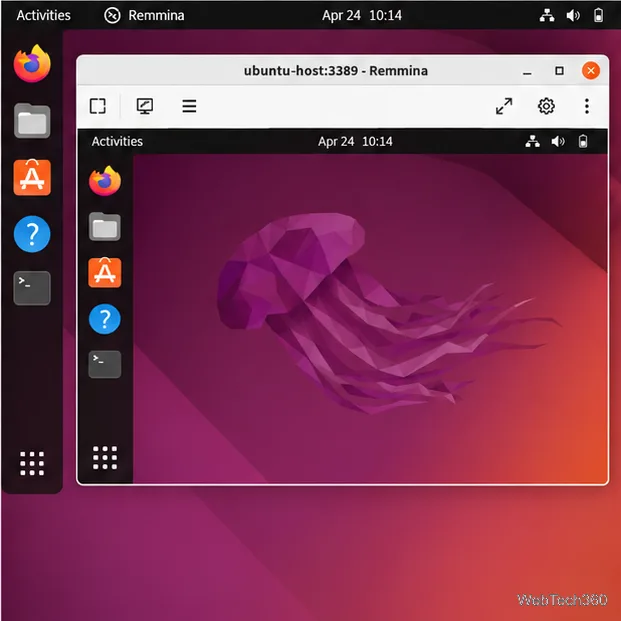Screen dimensions: 621x621
Task: Maximize the Remmina window
Action: (559, 71)
